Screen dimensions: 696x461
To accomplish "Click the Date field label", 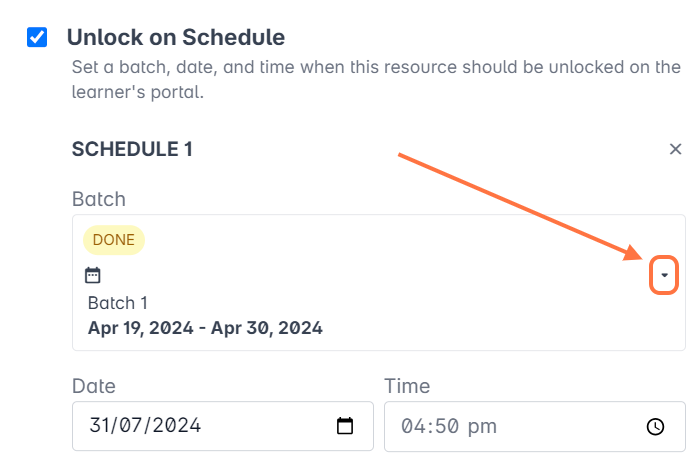I will (94, 386).
